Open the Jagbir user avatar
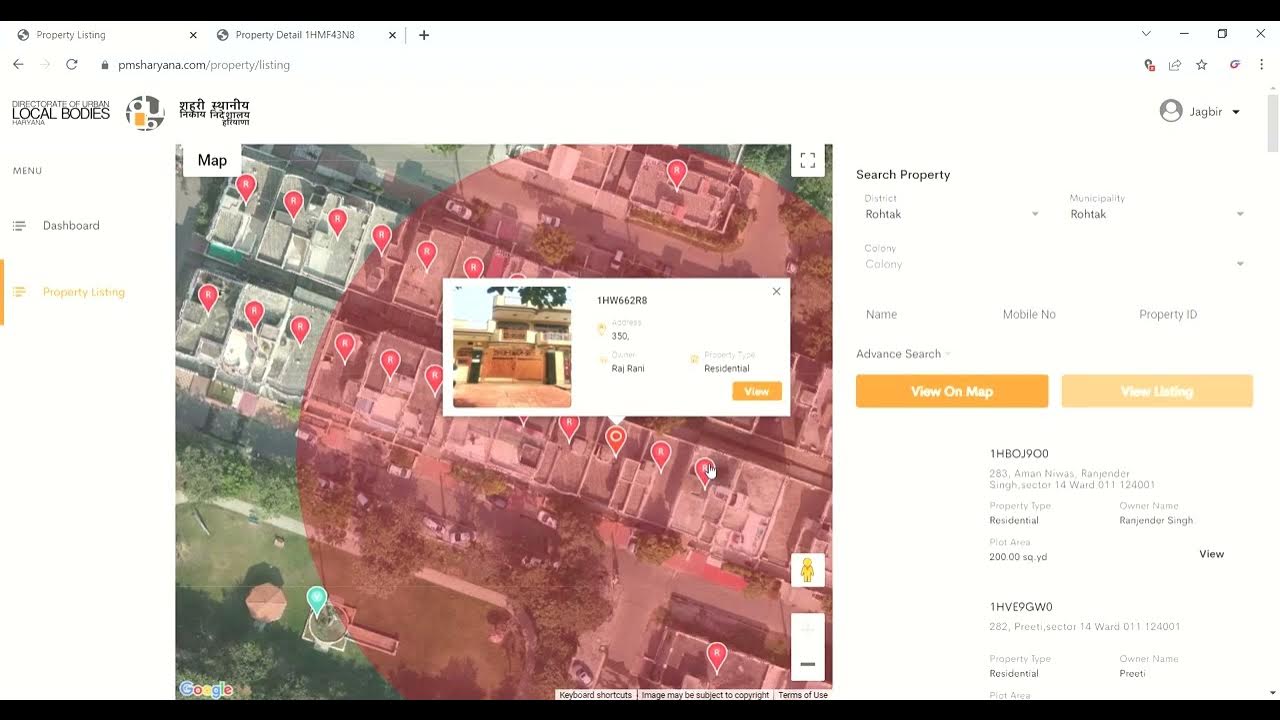This screenshot has height=720, width=1280. tap(1171, 111)
